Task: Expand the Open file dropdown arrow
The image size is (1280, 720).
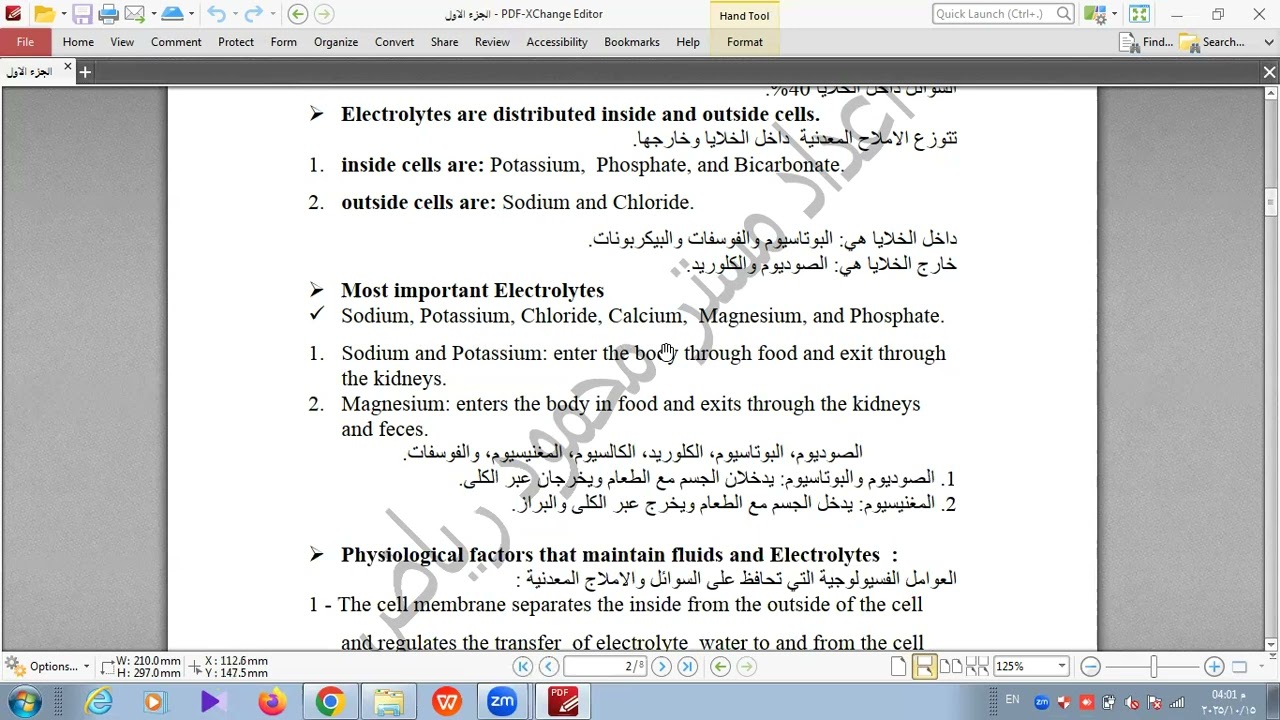Action: tap(62, 14)
